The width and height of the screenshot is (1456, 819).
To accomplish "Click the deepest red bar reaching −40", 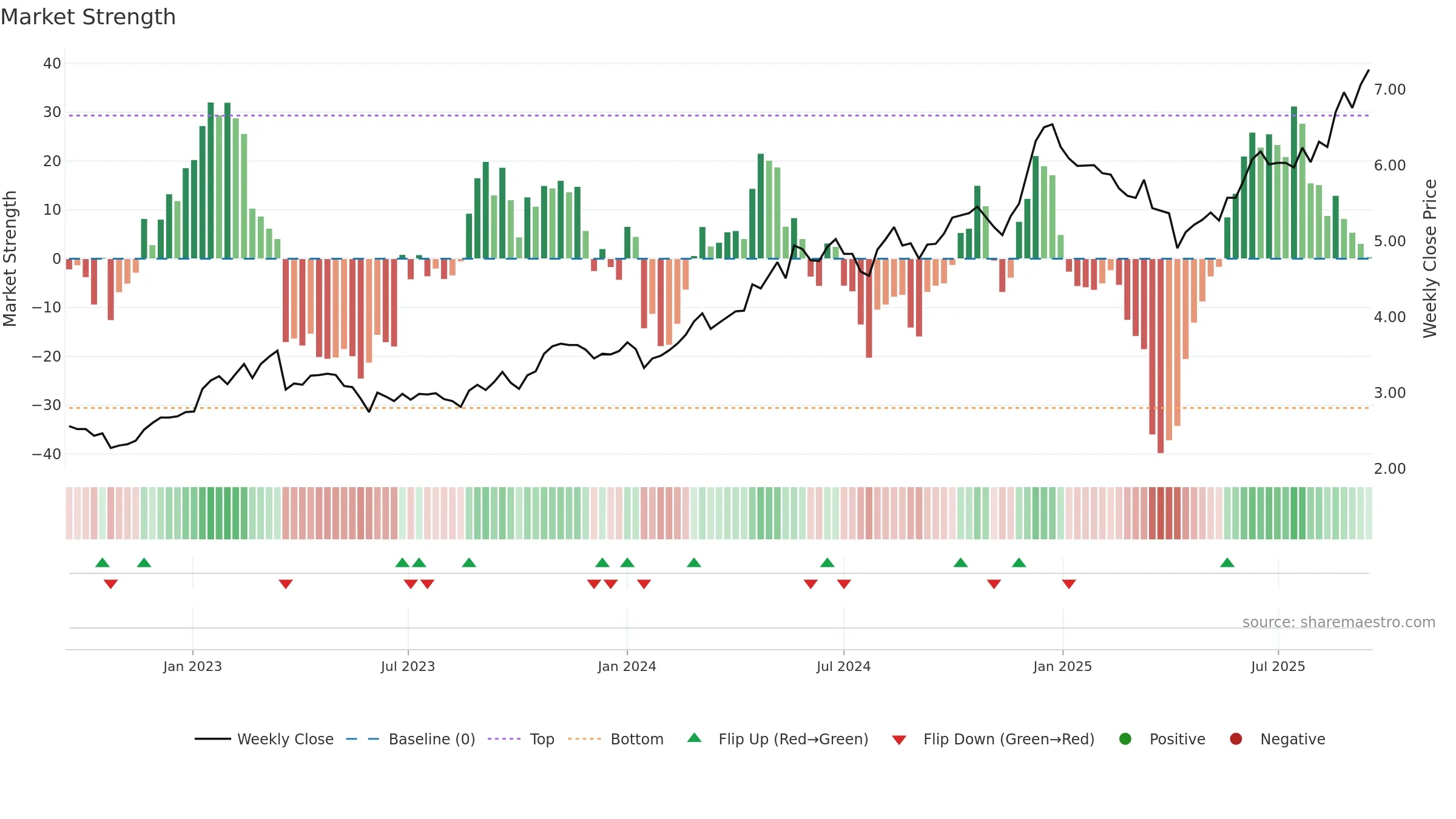I will (1161, 356).
